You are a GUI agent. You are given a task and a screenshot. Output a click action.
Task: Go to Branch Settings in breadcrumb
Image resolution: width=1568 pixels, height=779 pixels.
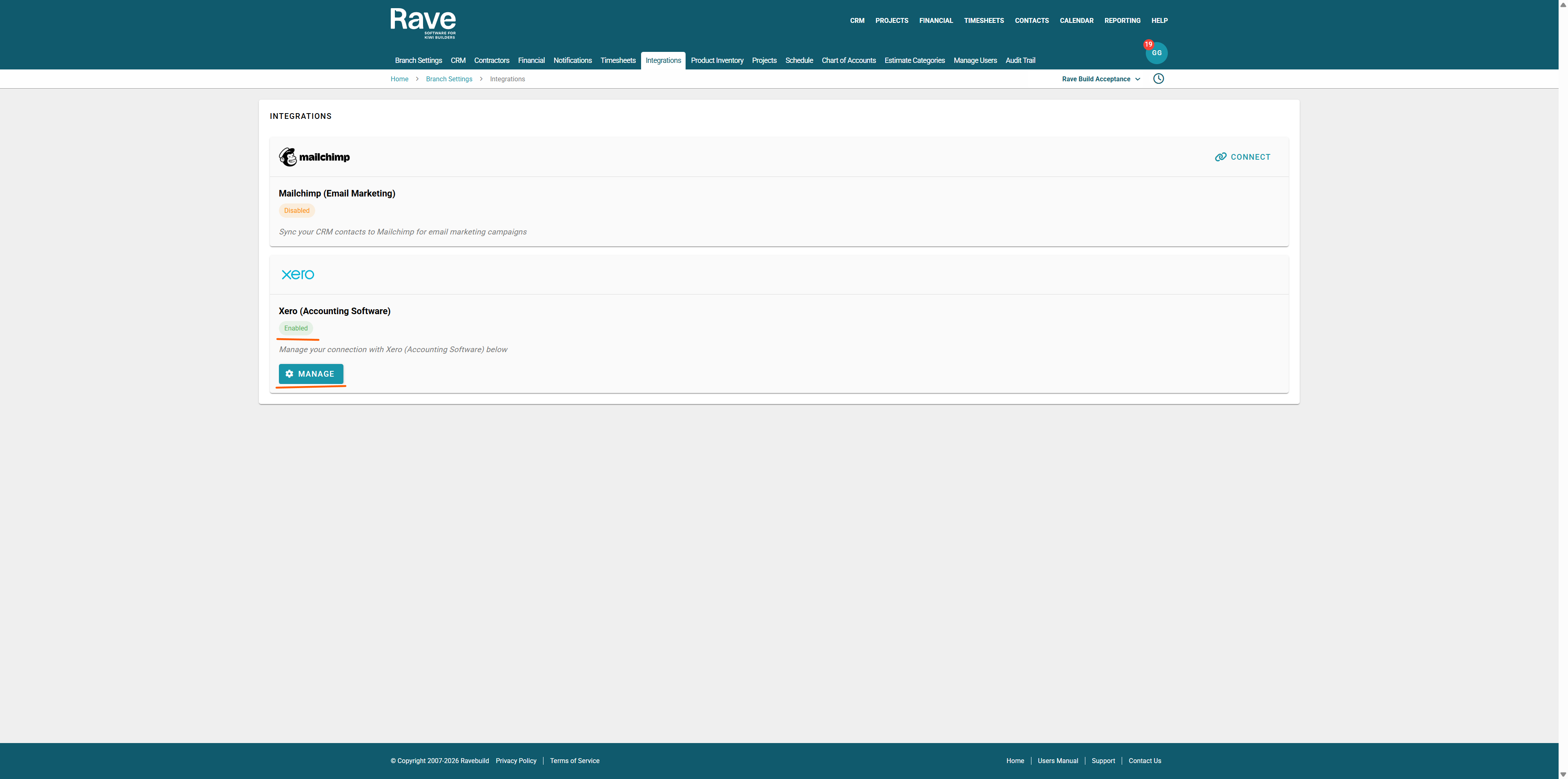pos(449,79)
